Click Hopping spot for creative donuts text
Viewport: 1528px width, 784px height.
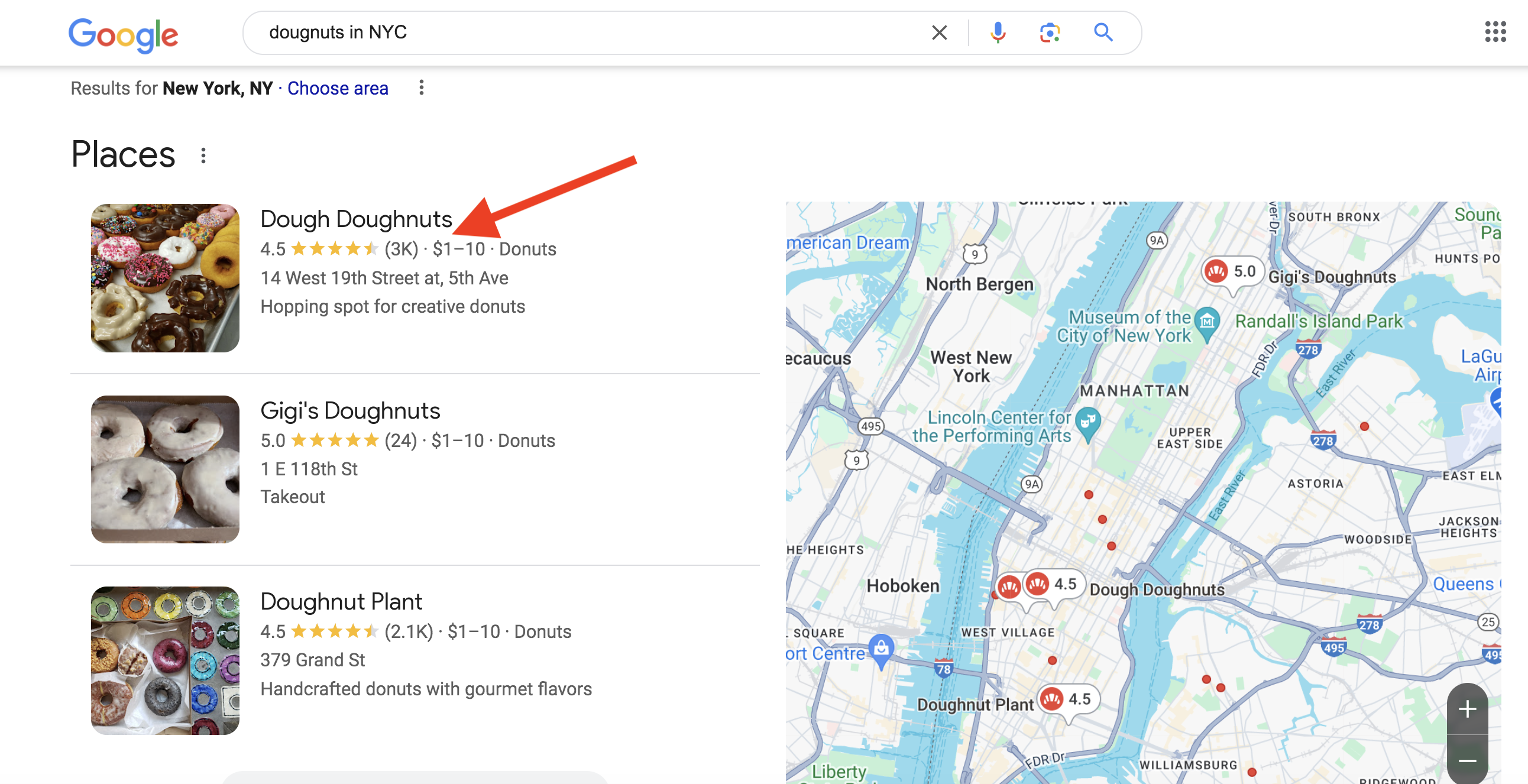[x=393, y=306]
